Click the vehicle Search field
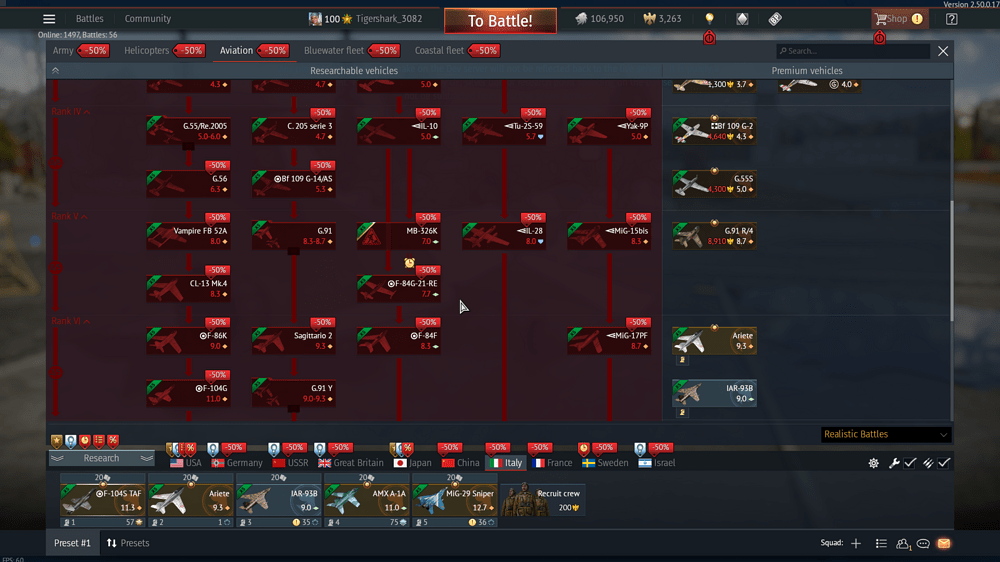 (853, 51)
